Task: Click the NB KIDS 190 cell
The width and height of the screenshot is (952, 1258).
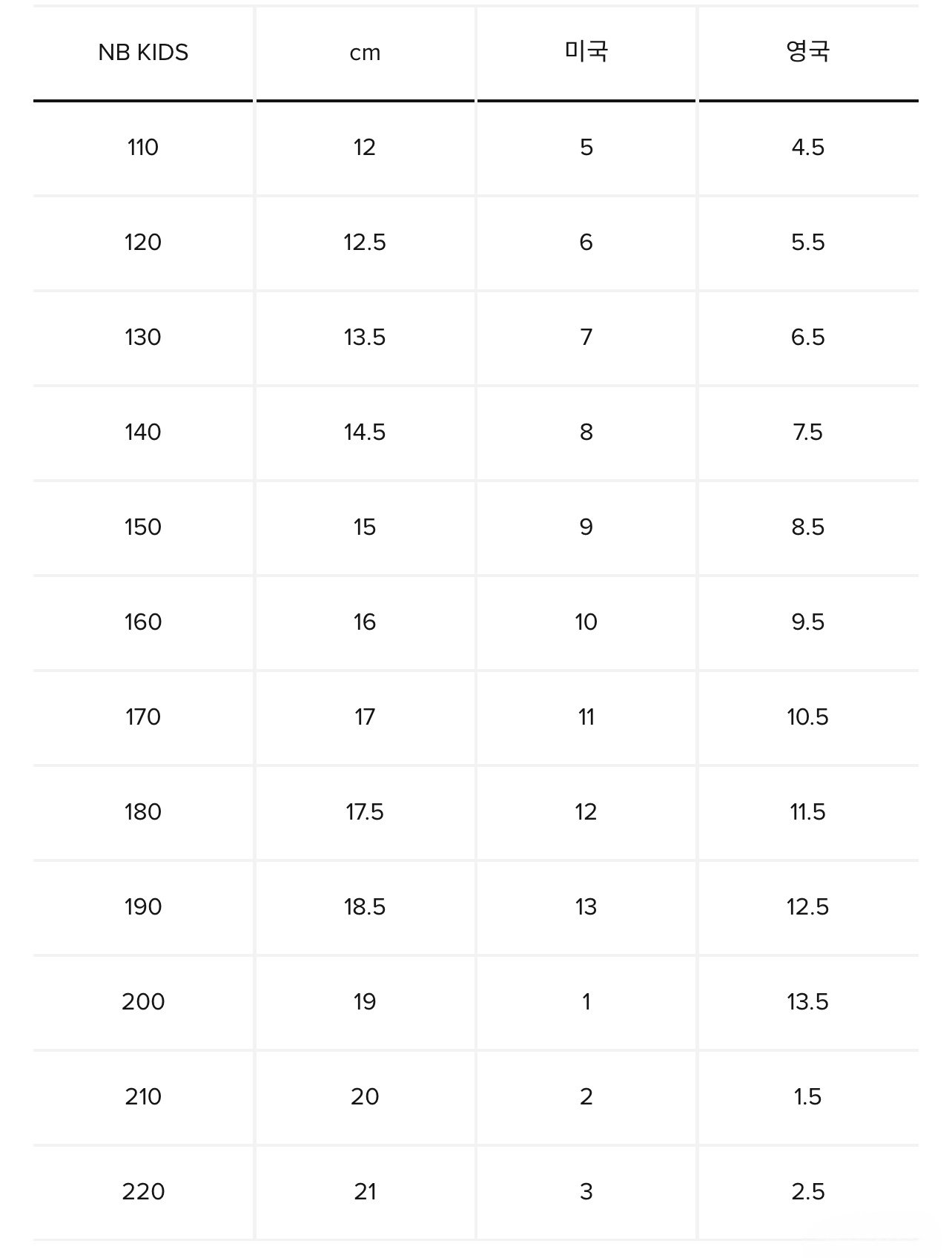Action: (143, 907)
